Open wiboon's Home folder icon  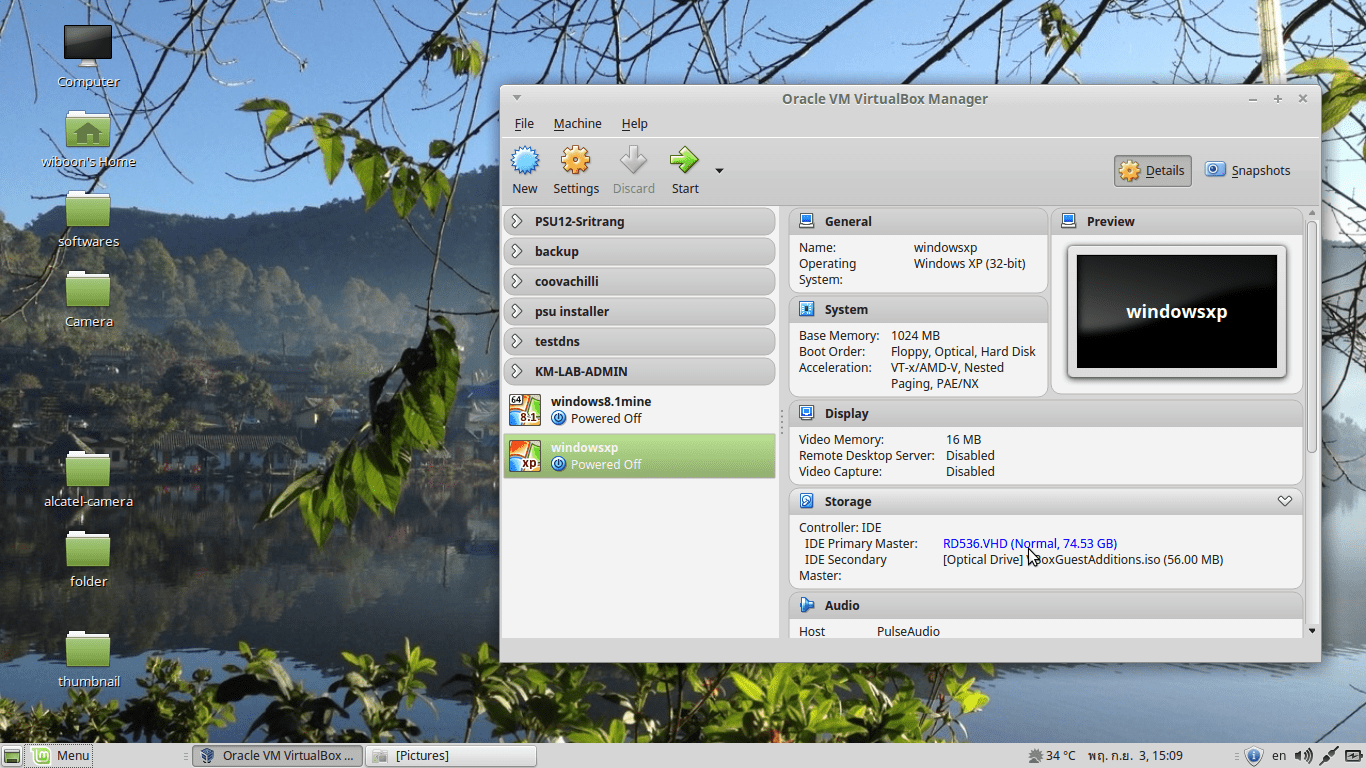point(88,129)
